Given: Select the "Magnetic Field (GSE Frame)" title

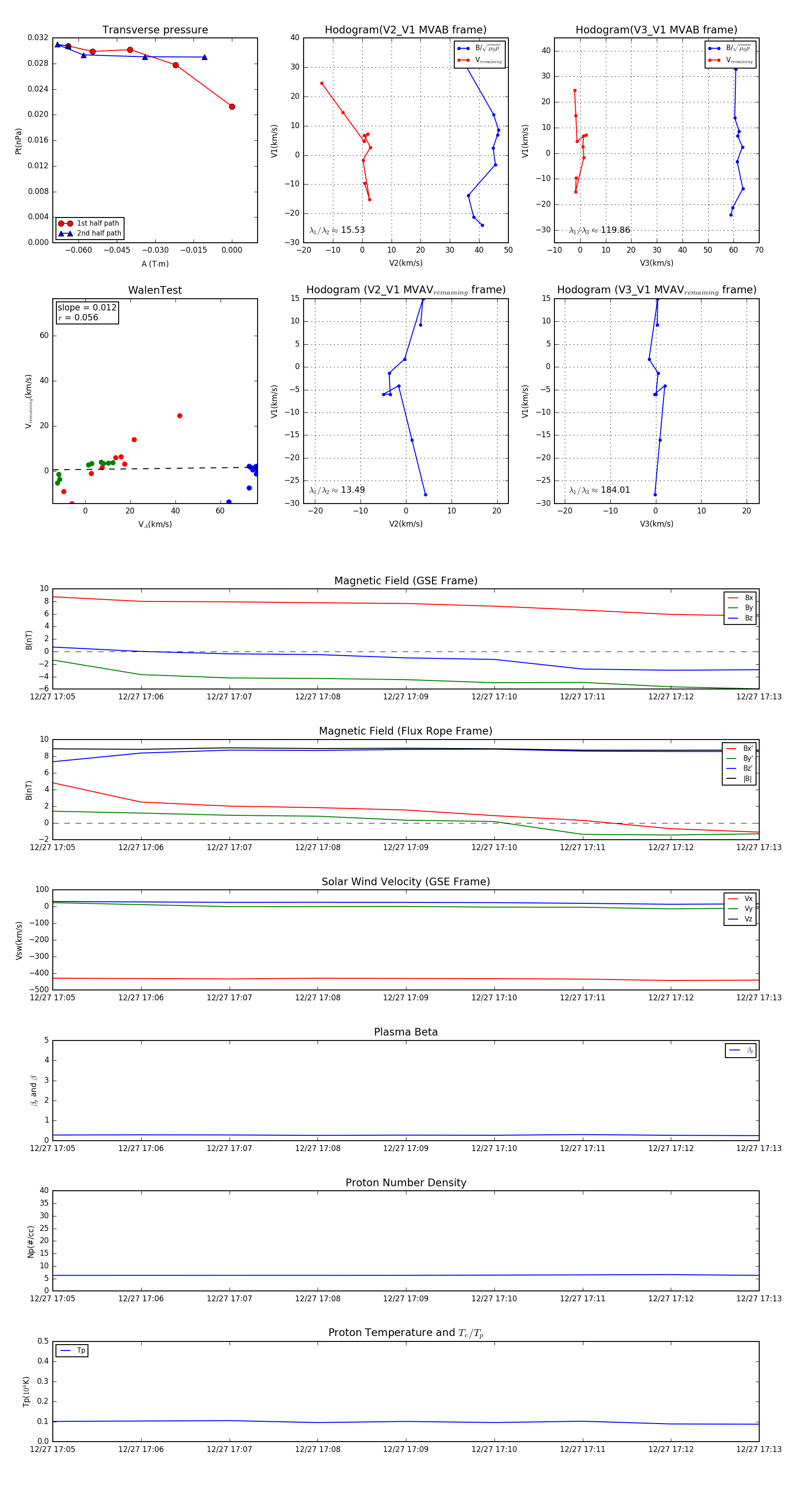Looking at the screenshot, I should (406, 581).
